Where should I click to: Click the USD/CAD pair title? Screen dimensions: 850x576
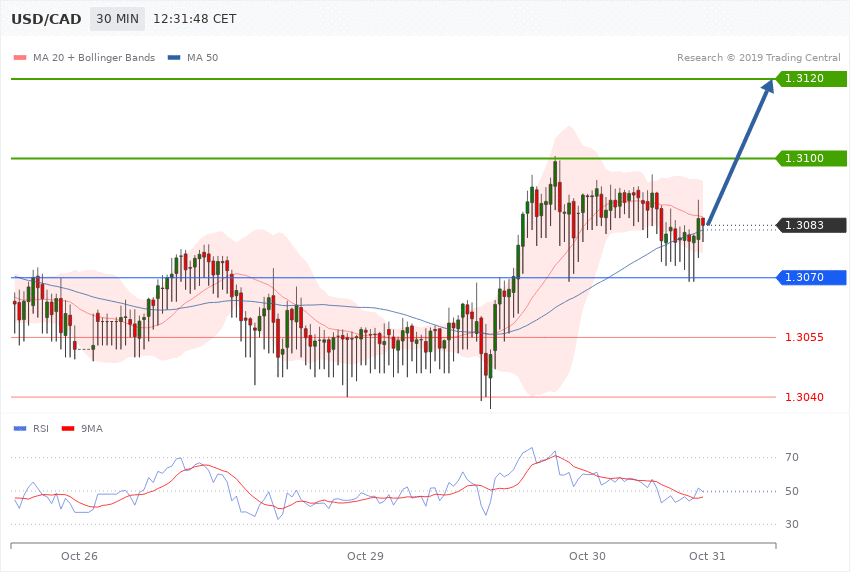[x=46, y=19]
